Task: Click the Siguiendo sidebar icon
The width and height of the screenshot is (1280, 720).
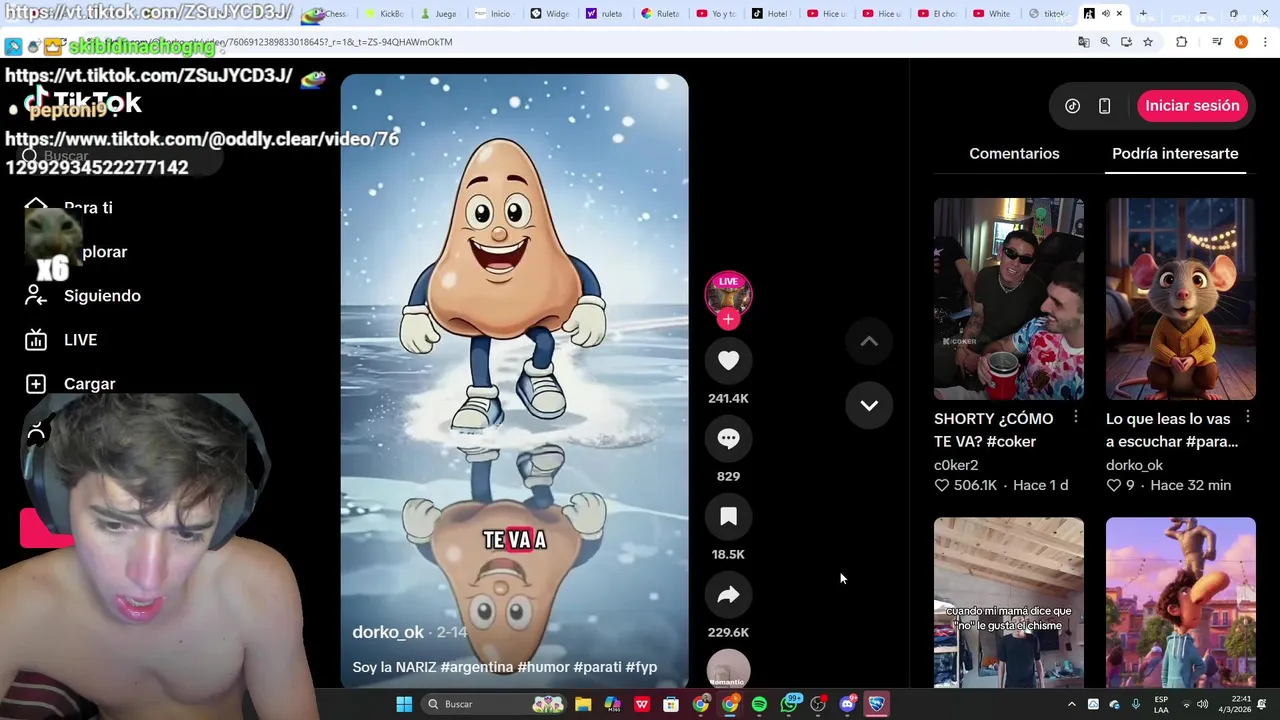Action: 36,295
